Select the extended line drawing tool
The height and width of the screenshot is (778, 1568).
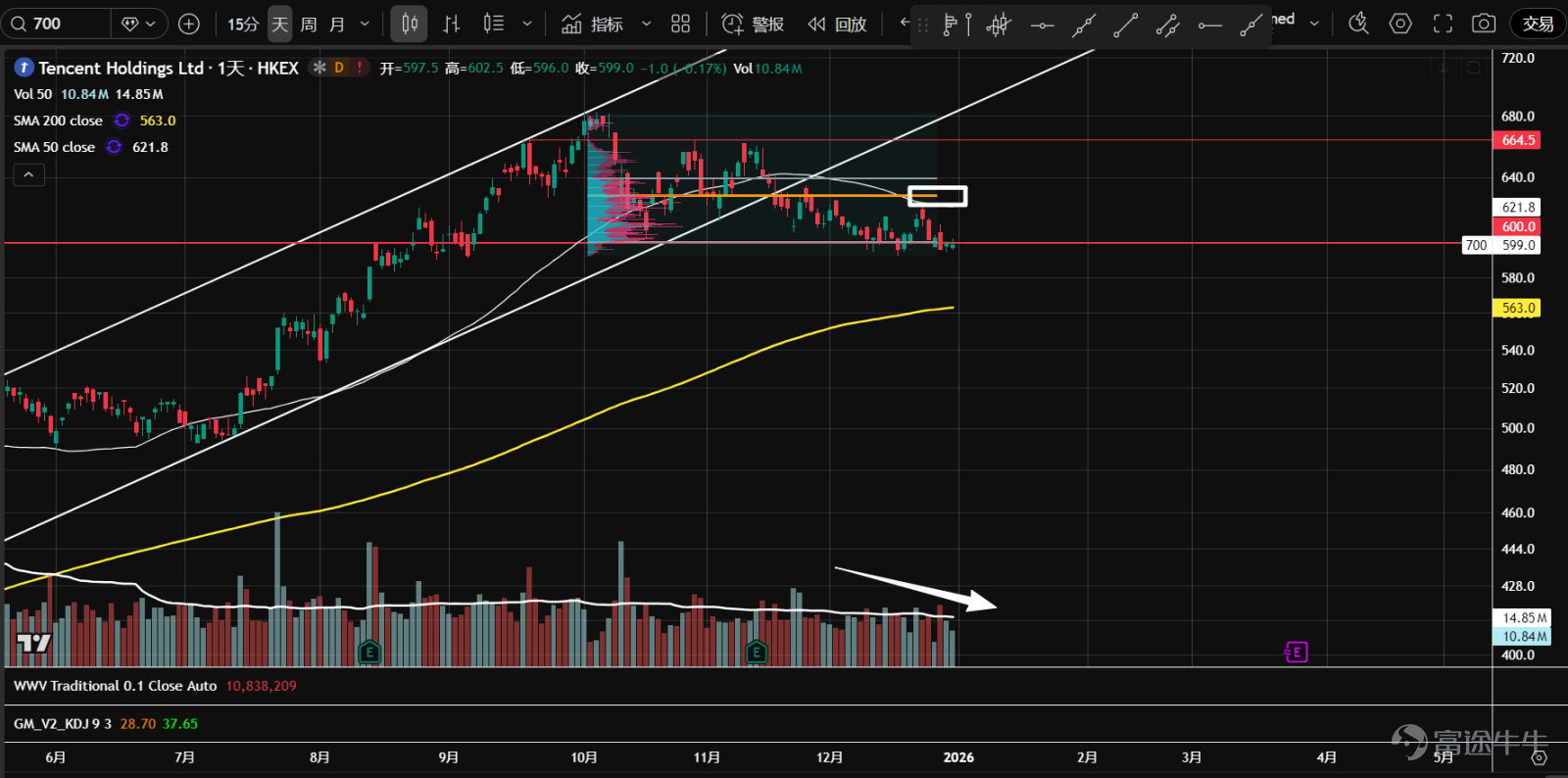pos(1083,25)
